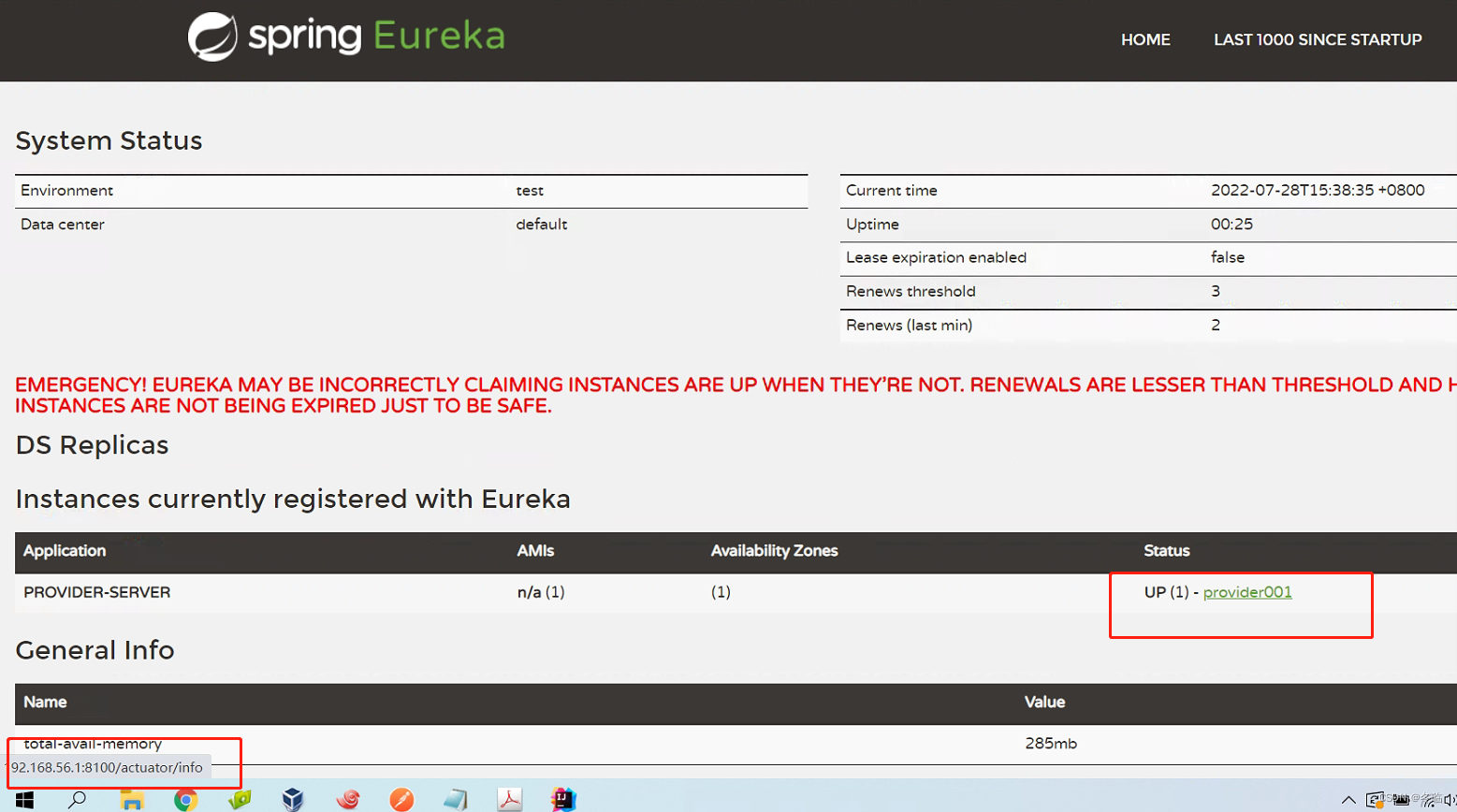Select the PROVIDER-SERVER application name
Viewport: 1457px width, 812px height.
(97, 592)
